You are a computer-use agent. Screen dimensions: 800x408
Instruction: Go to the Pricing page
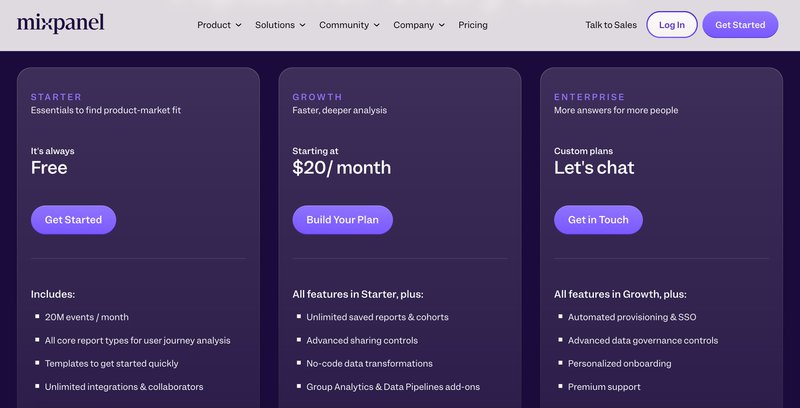tap(473, 25)
